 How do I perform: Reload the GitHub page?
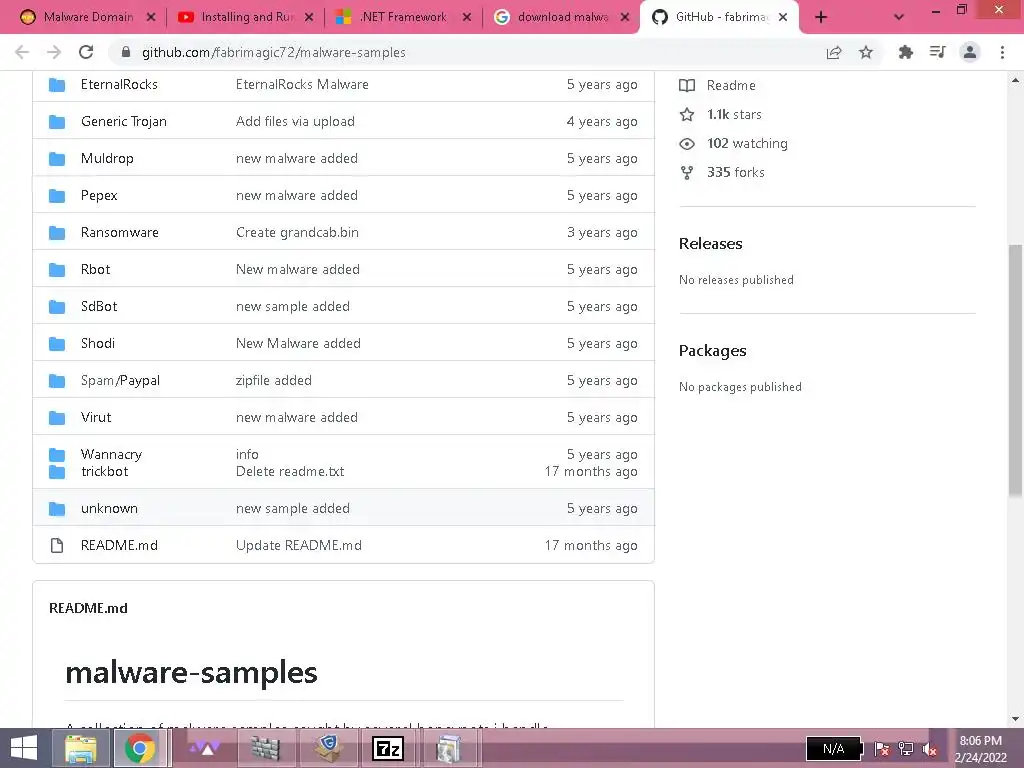86,52
